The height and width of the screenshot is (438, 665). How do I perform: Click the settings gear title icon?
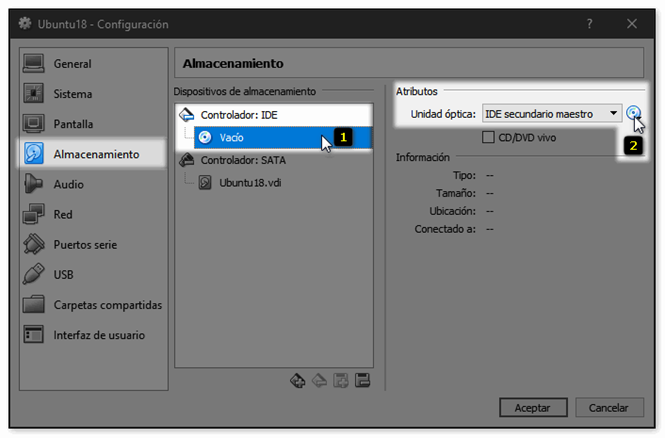point(25,23)
